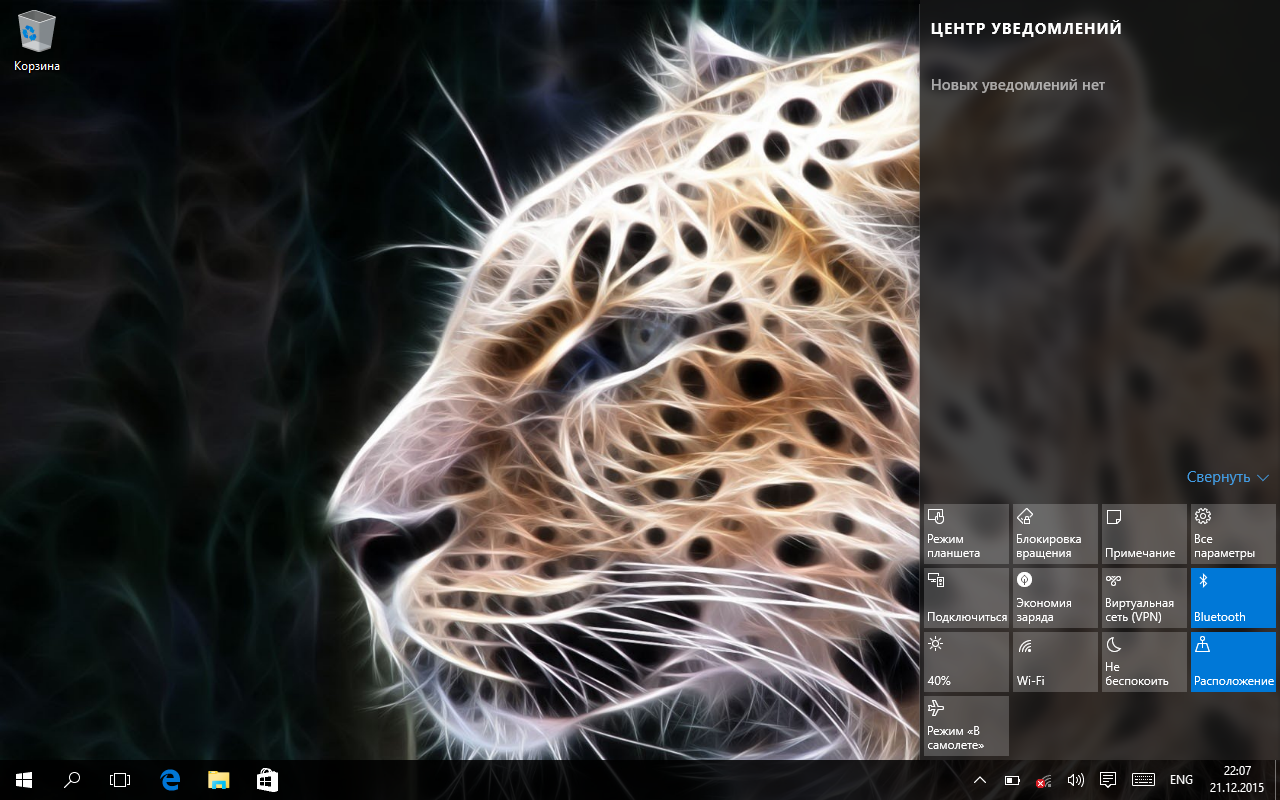Image resolution: width=1280 pixels, height=800 pixels.
Task: Open the touch keyboard tray icon
Action: pyautogui.click(x=1144, y=780)
